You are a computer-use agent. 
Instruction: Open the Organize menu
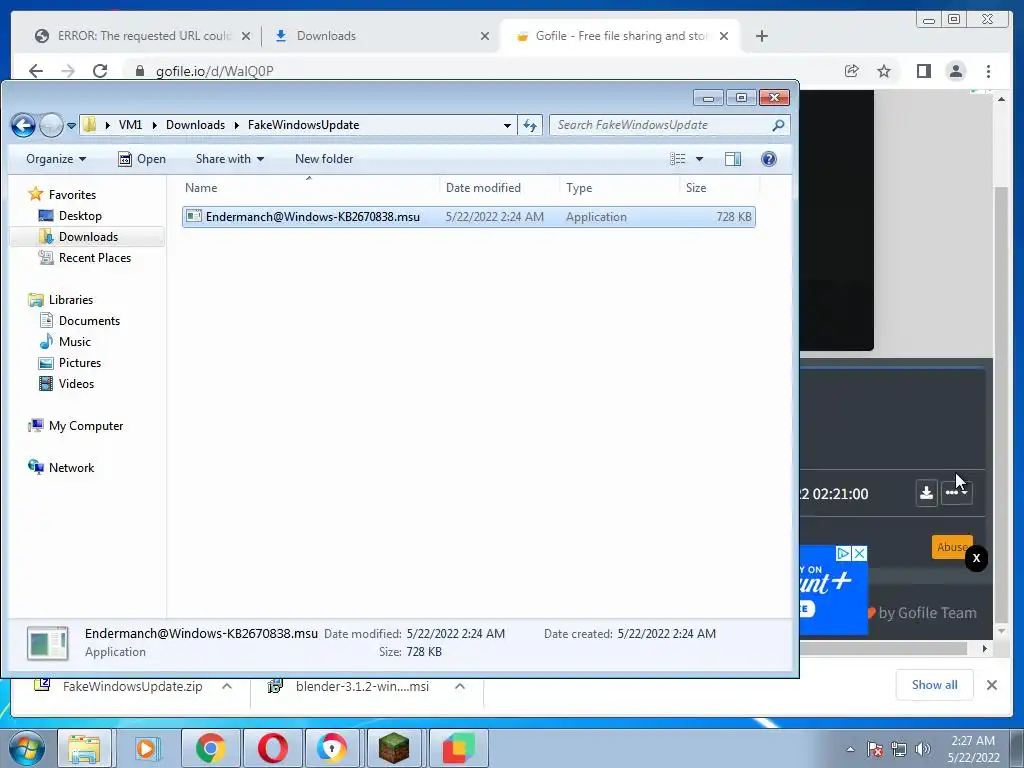[x=56, y=159]
